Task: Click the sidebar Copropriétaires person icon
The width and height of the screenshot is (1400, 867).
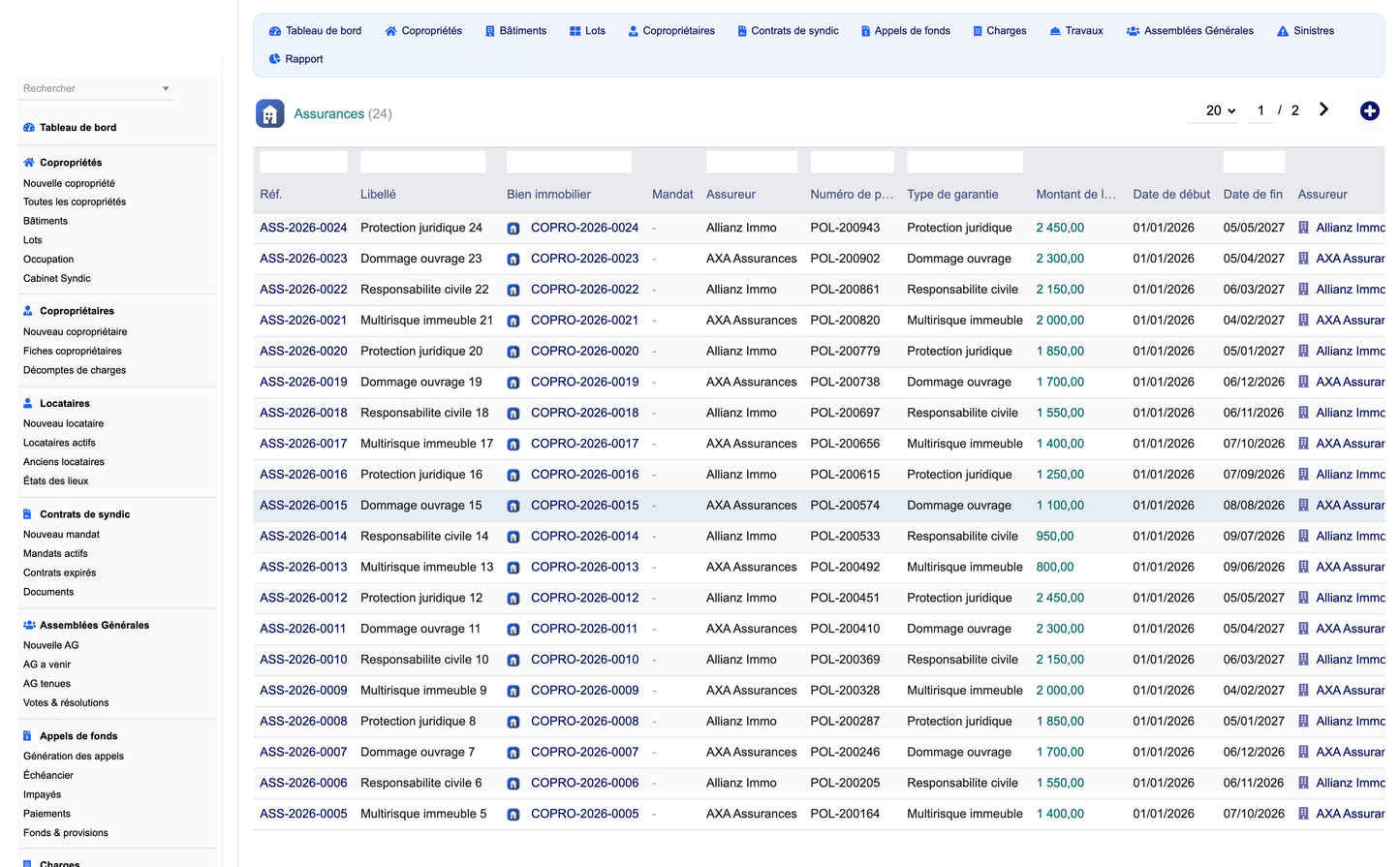Action: coord(28,311)
